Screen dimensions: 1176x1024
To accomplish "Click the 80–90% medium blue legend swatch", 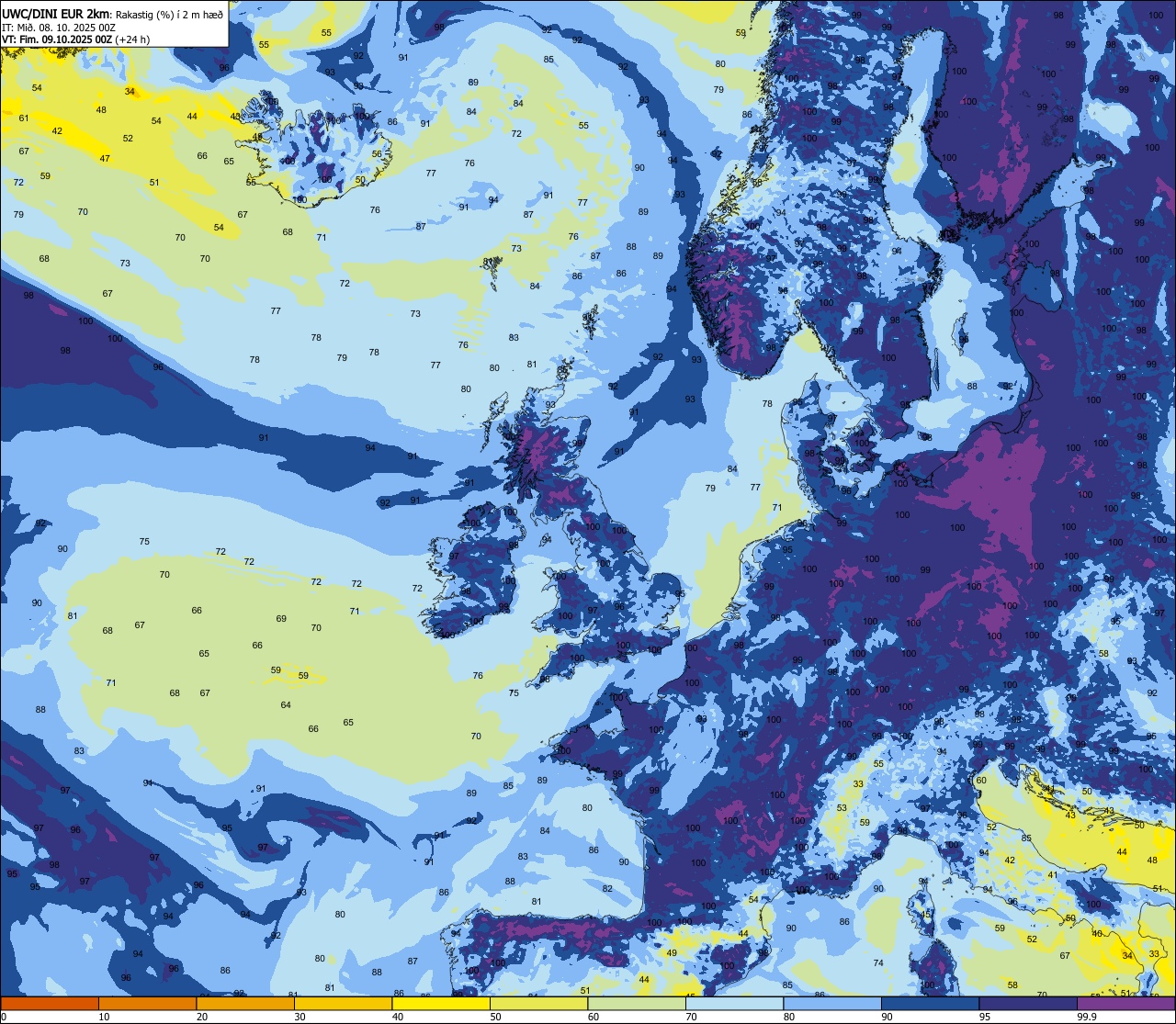I will pyautogui.click(x=832, y=1004).
